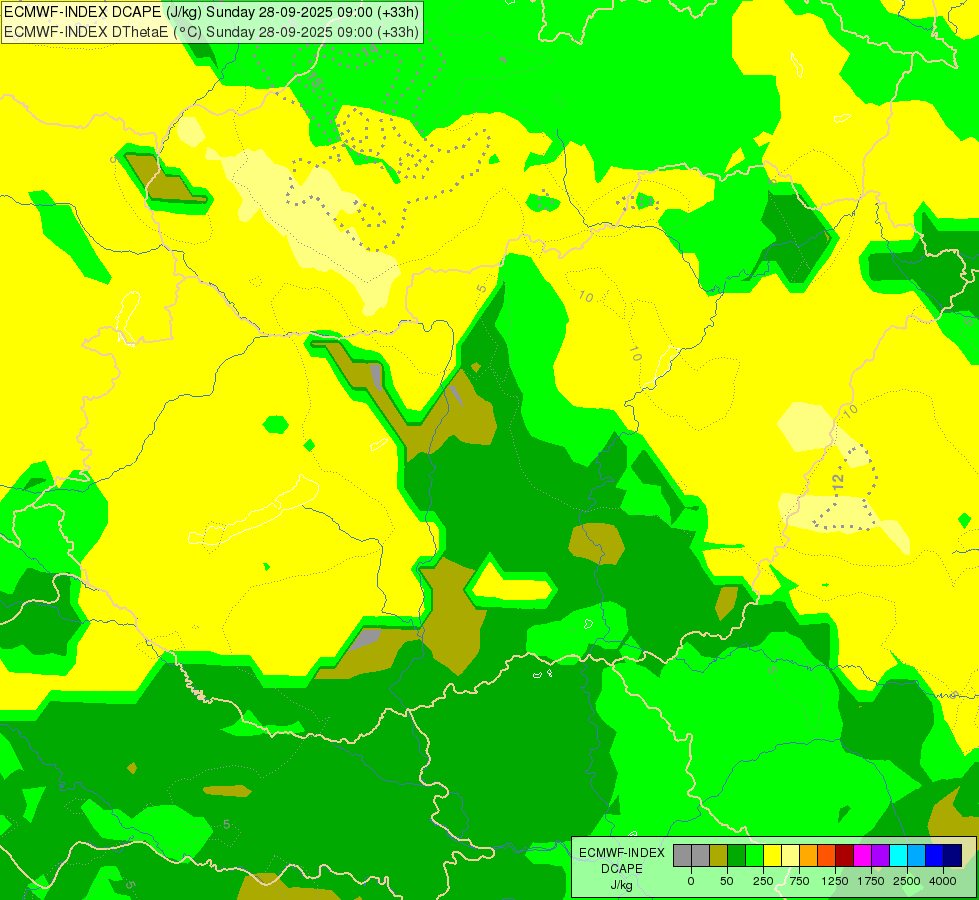Click the DCAPE (J/kg) title line
The width and height of the screenshot is (979, 900).
pos(212,12)
